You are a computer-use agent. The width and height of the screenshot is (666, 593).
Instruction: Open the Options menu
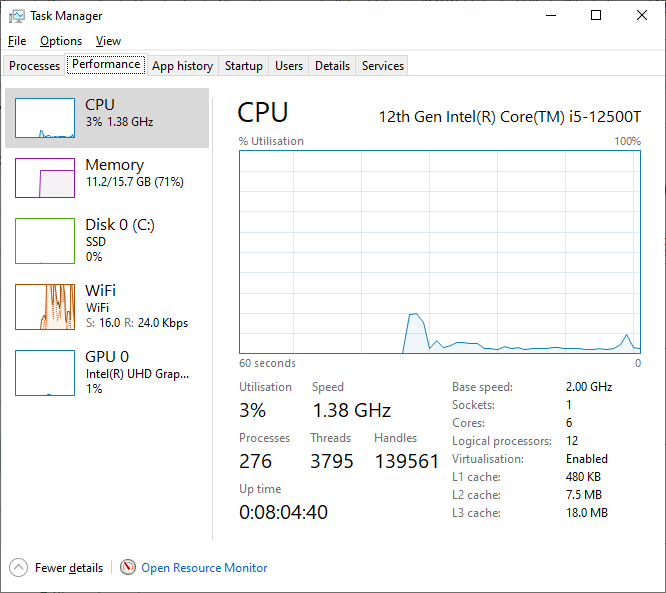click(61, 41)
